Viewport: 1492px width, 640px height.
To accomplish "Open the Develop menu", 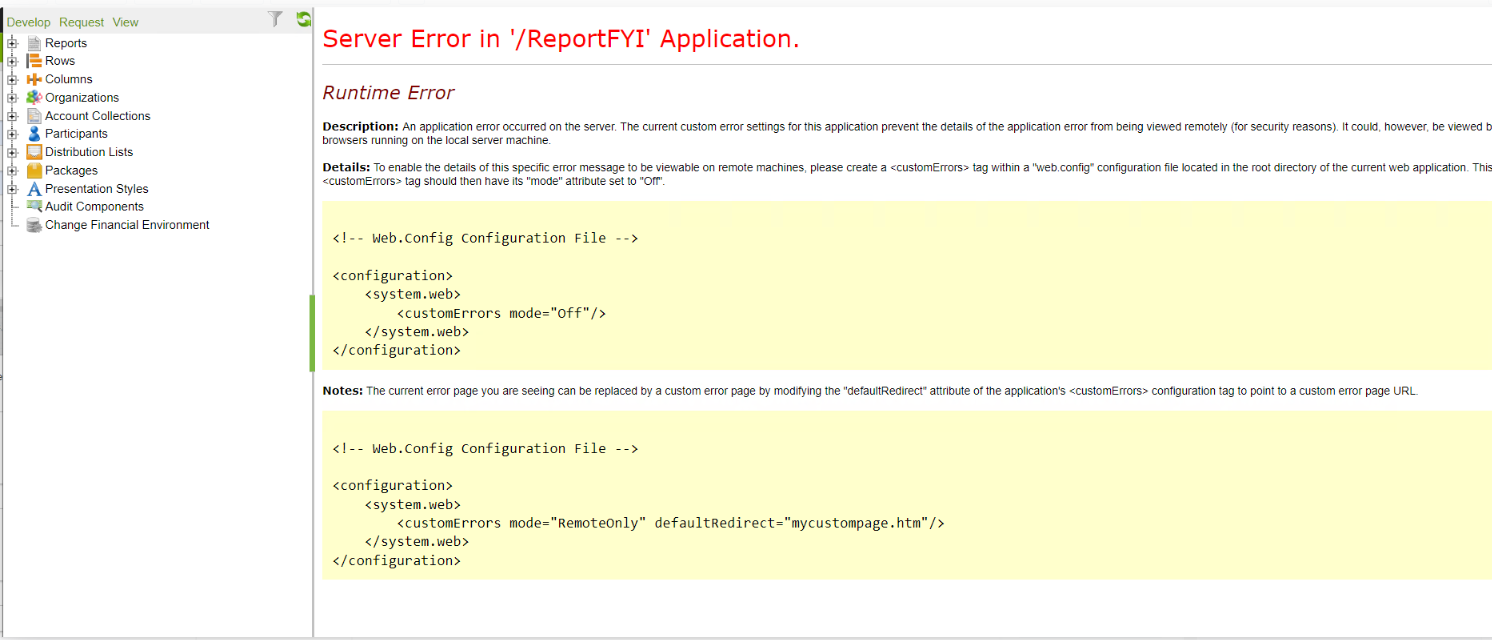I will tap(29, 22).
